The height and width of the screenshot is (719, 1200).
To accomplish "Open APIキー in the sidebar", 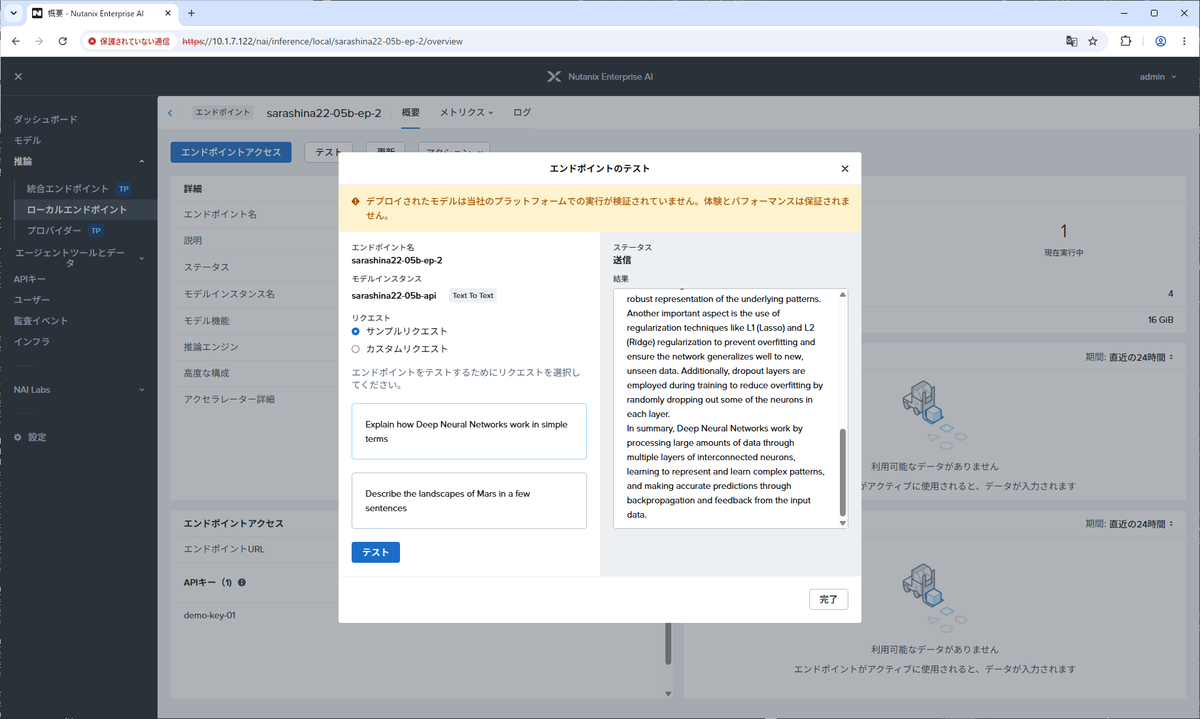I will pyautogui.click(x=30, y=279).
